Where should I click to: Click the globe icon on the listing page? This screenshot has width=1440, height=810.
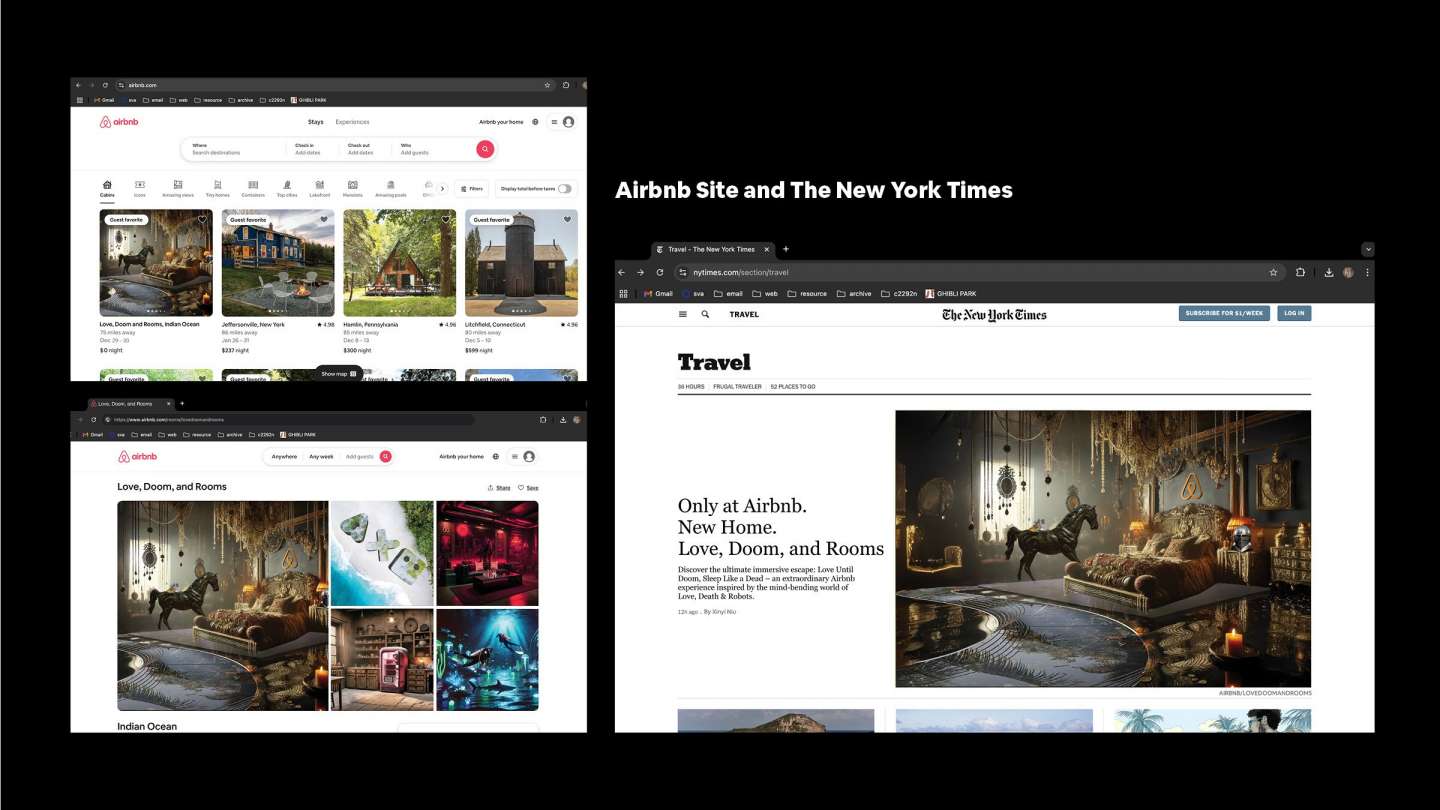pyautogui.click(x=495, y=456)
